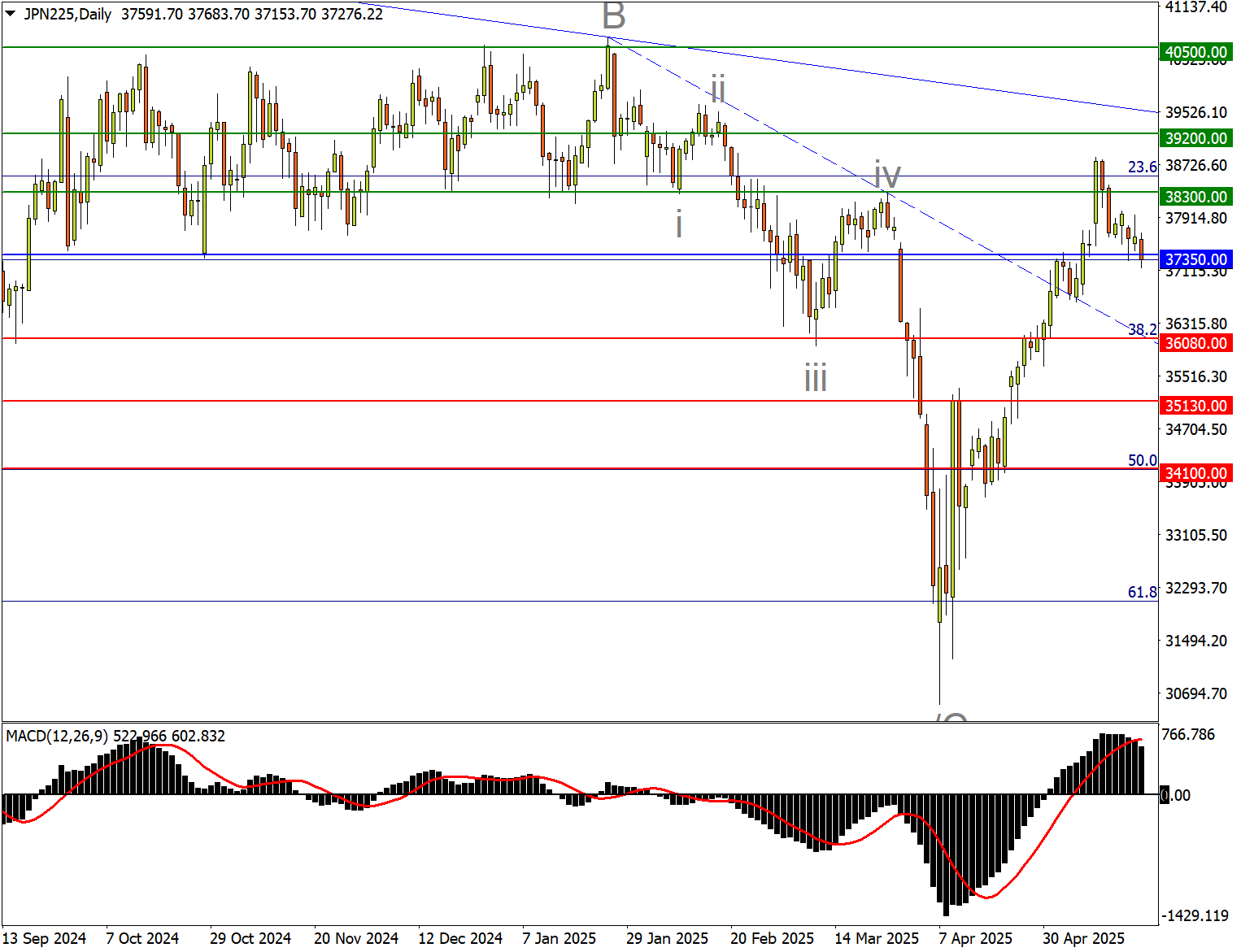Click the 40500.00 green price level label

(x=1195, y=53)
